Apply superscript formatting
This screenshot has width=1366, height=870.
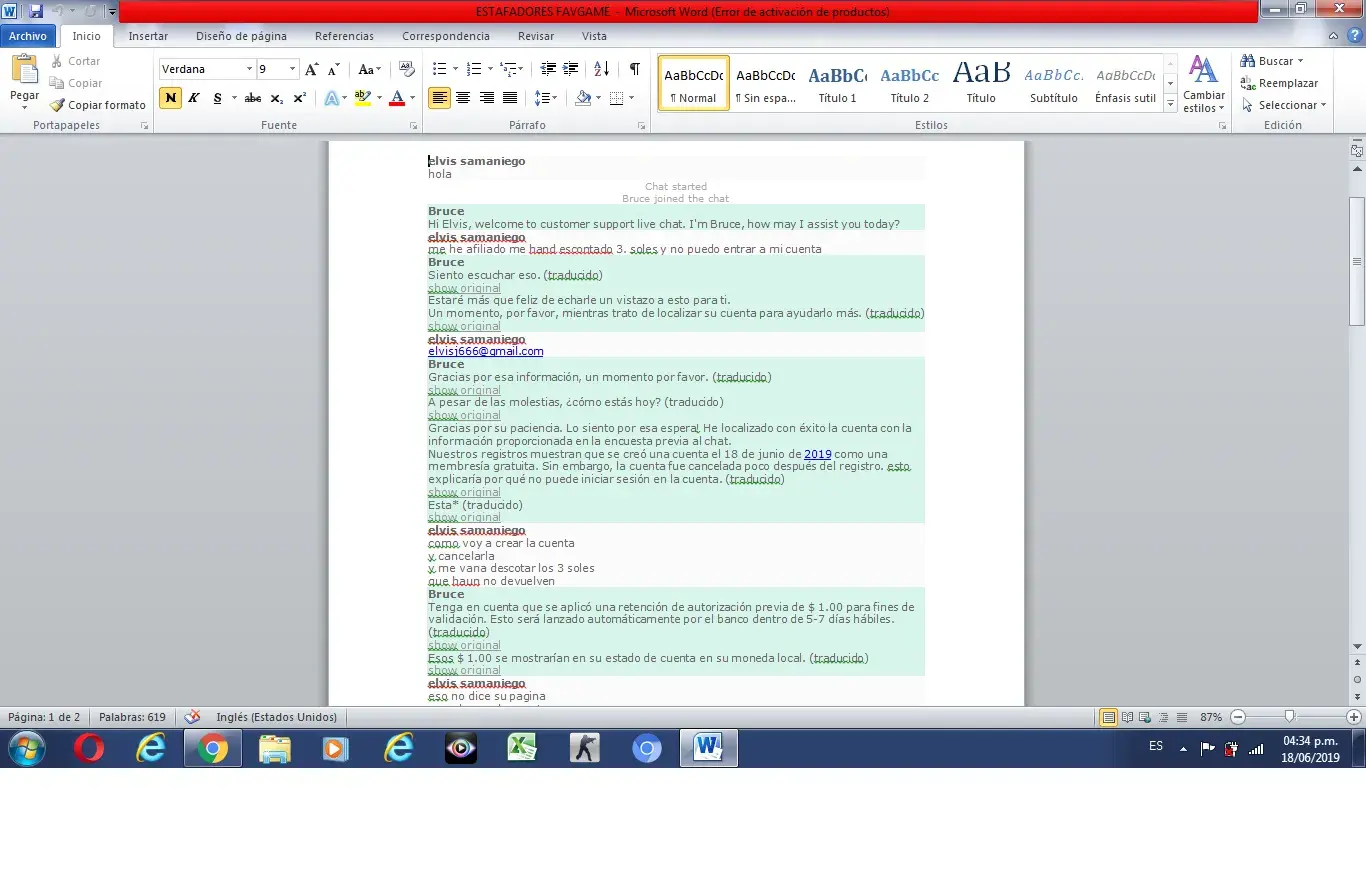[x=299, y=98]
